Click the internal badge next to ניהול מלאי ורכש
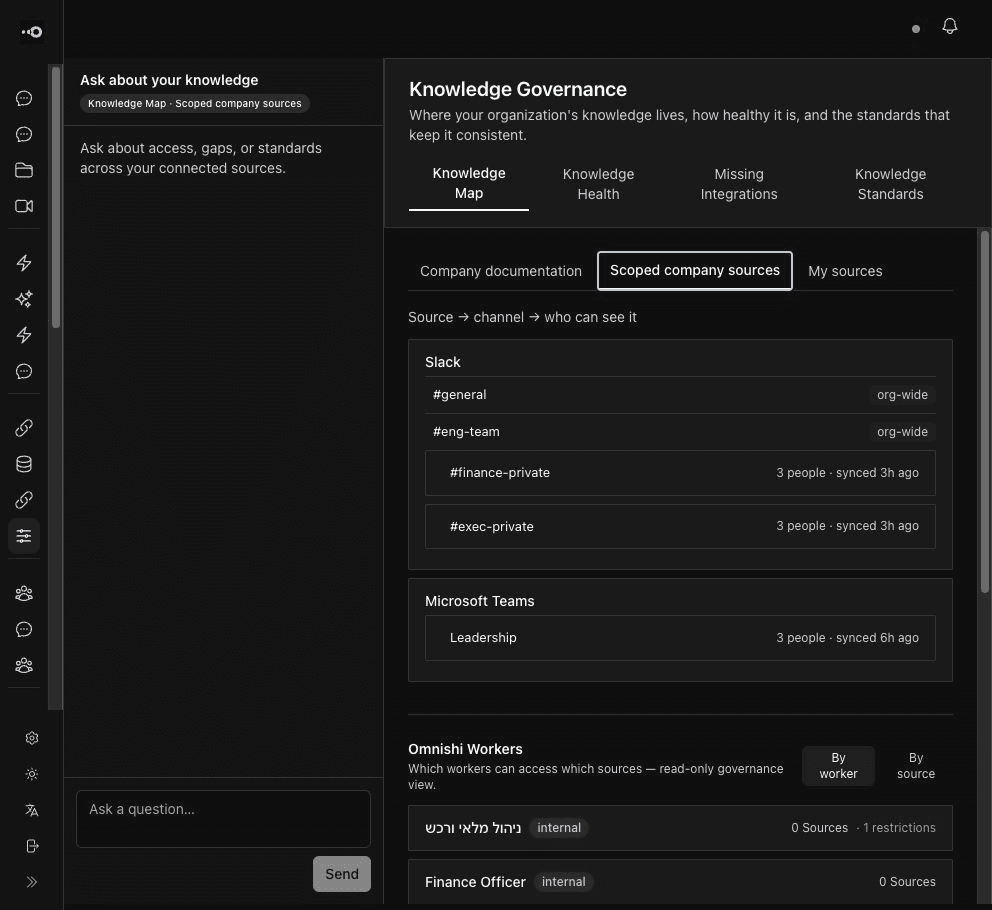 [559, 828]
